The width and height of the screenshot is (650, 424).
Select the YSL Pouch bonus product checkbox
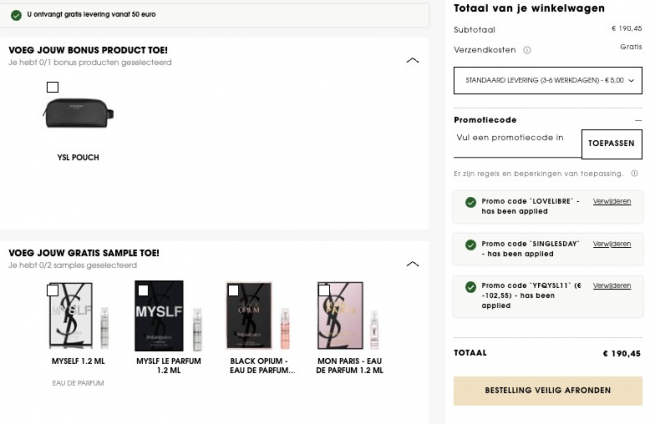click(53, 88)
